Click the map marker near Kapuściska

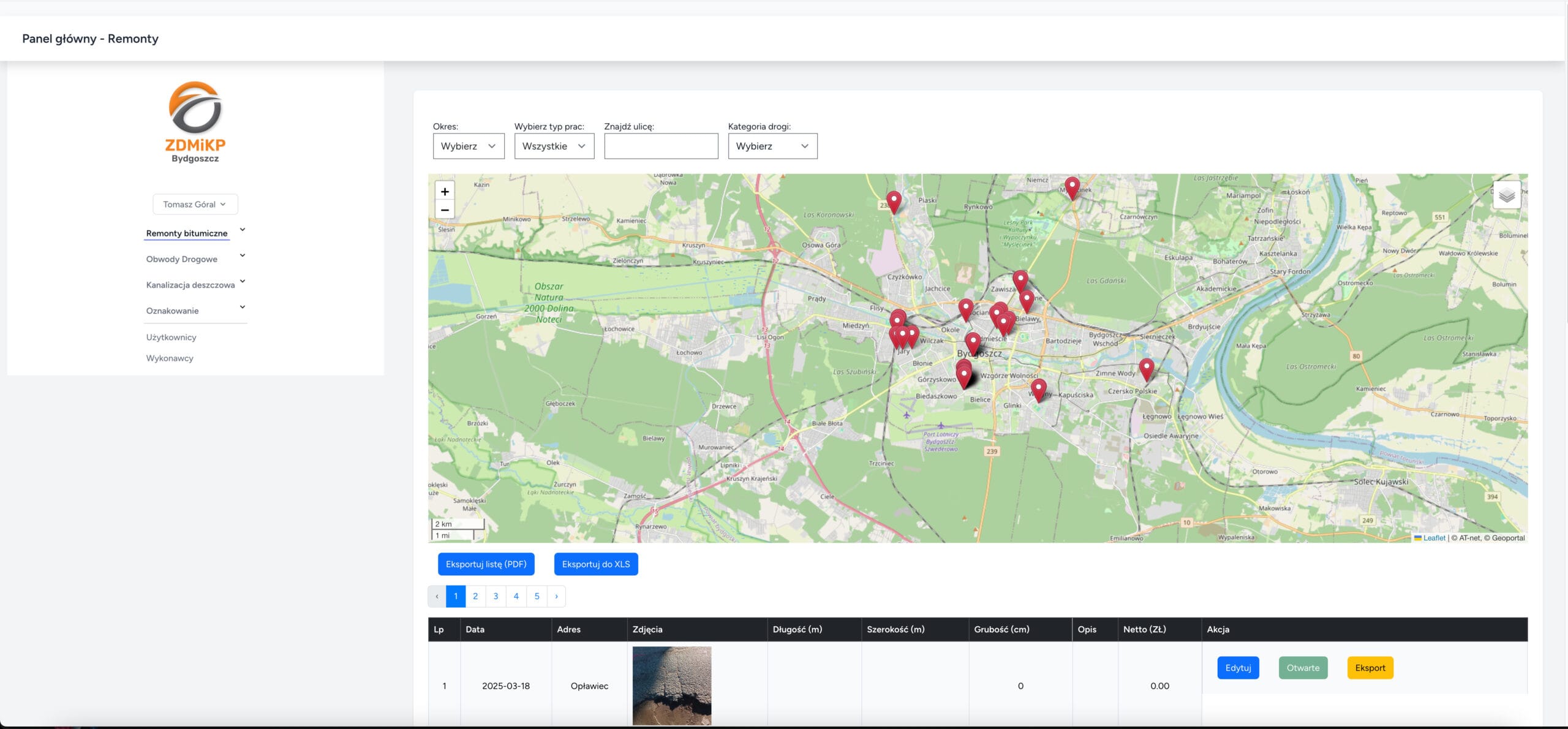[x=1038, y=388]
